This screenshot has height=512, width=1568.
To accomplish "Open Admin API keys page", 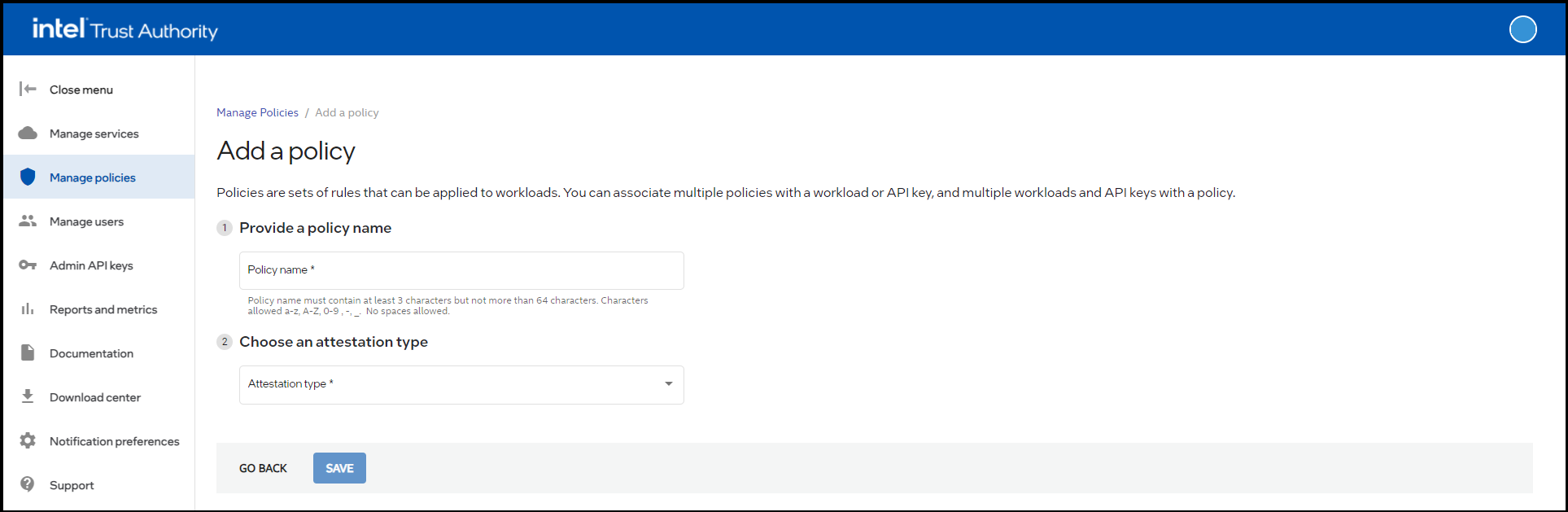I will click(98, 265).
